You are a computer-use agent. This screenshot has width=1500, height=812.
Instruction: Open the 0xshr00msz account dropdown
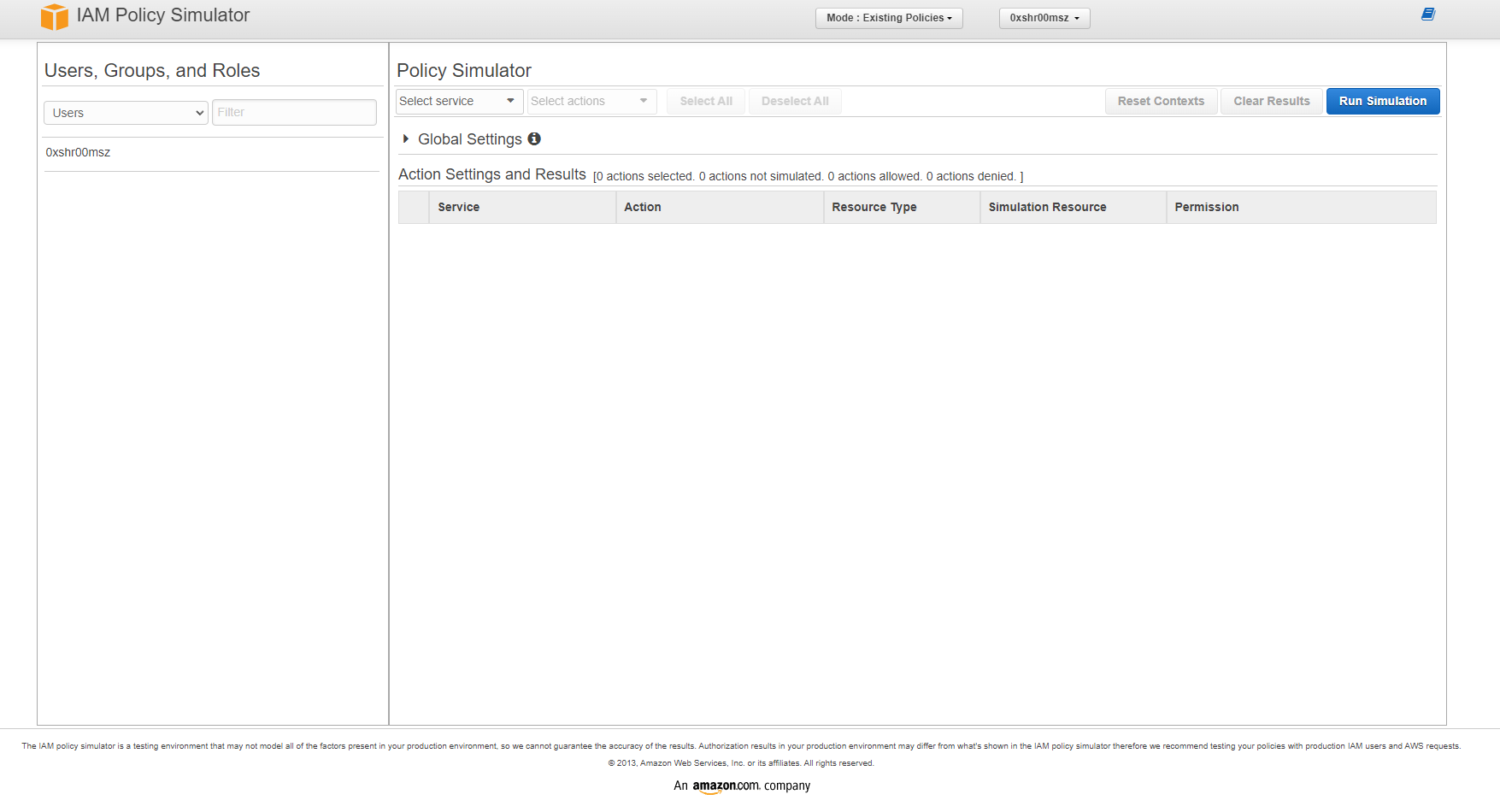tap(1044, 18)
